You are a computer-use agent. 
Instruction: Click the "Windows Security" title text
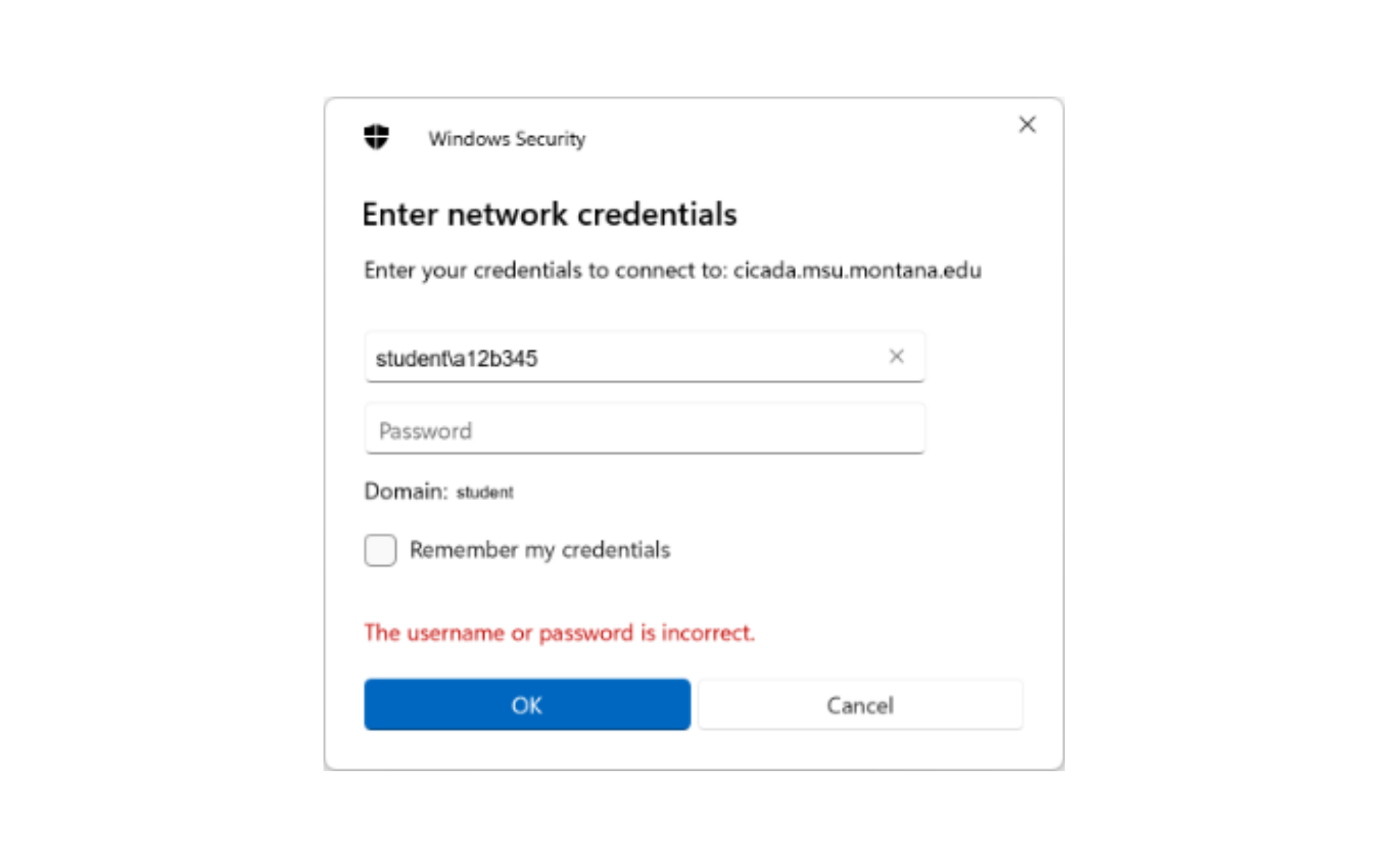coord(507,139)
